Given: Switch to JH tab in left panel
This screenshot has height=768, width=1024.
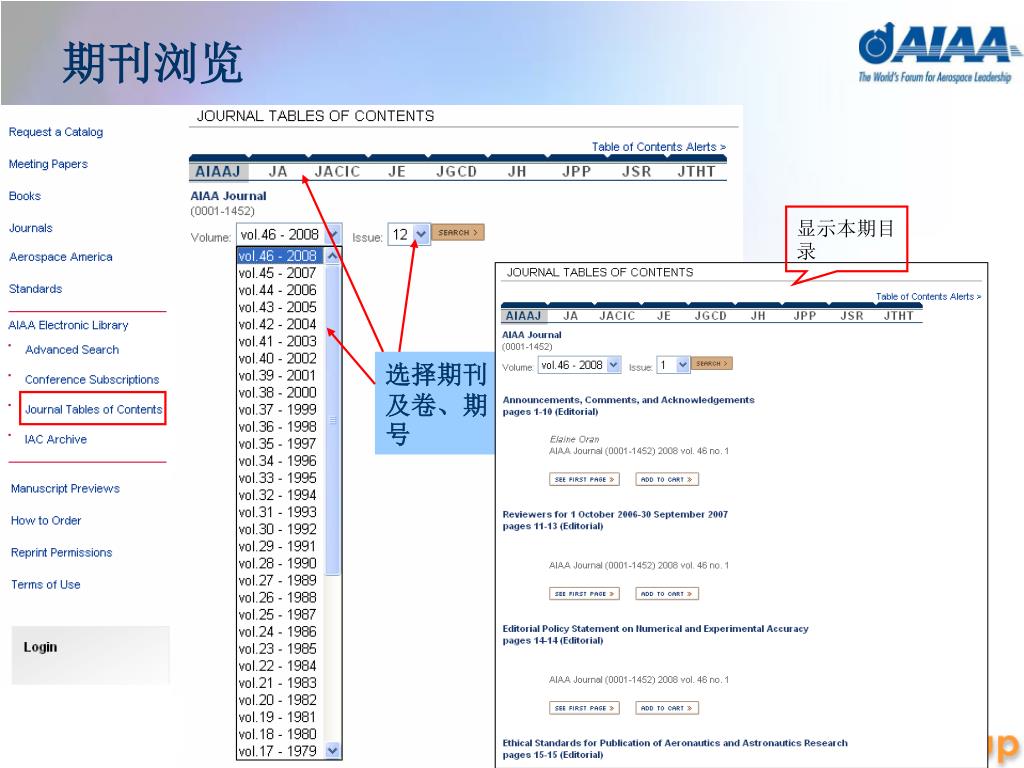Looking at the screenshot, I should click(x=517, y=171).
